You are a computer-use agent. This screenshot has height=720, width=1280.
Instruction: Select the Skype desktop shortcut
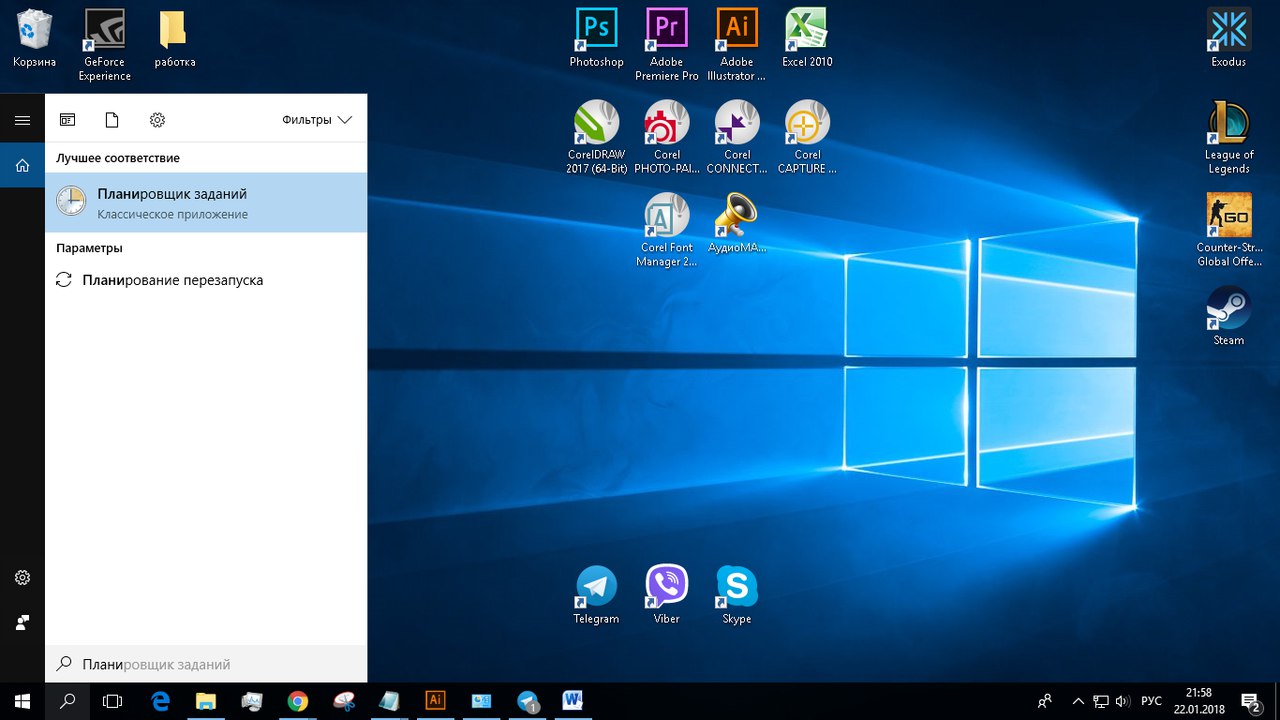coord(737,595)
